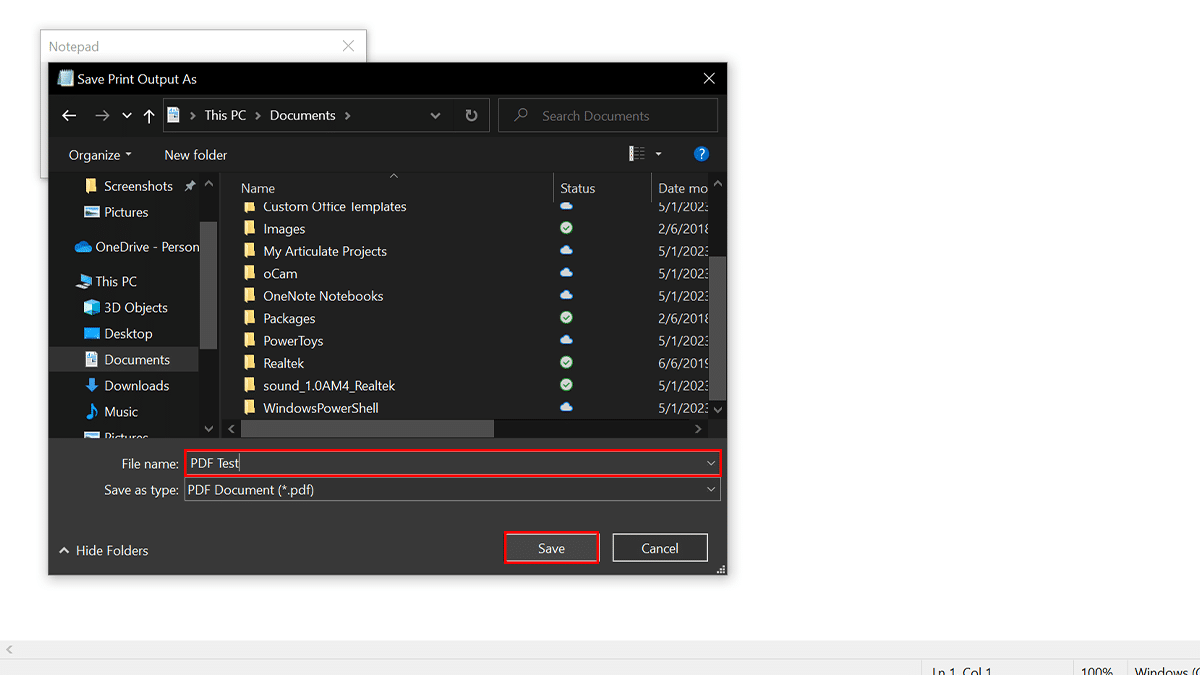This screenshot has width=1200, height=675.
Task: Click the Cancel button
Action: [x=660, y=548]
